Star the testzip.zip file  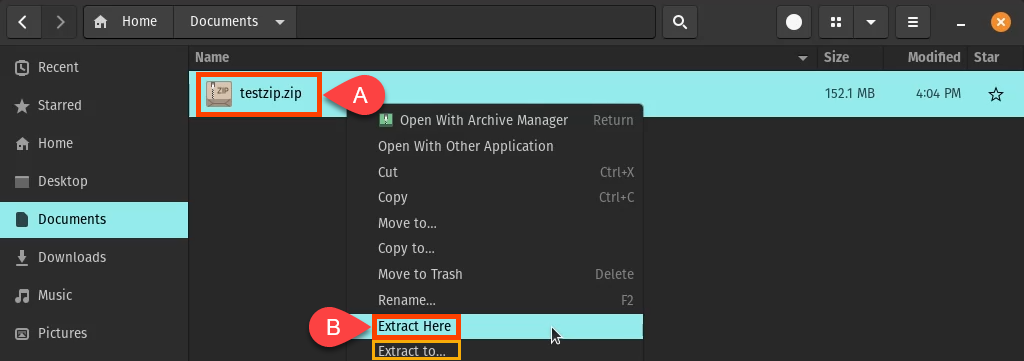tap(995, 95)
